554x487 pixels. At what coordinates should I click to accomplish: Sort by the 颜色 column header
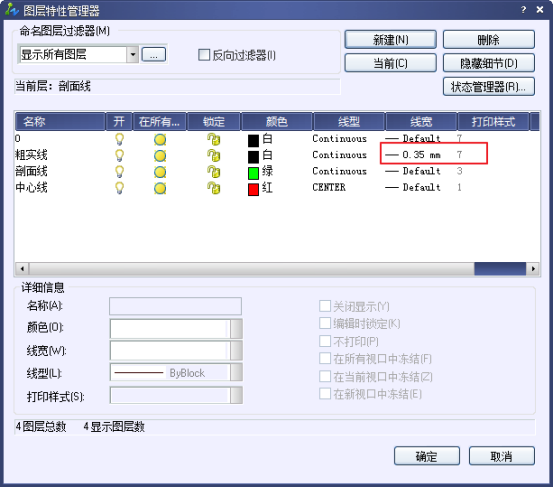point(277,122)
